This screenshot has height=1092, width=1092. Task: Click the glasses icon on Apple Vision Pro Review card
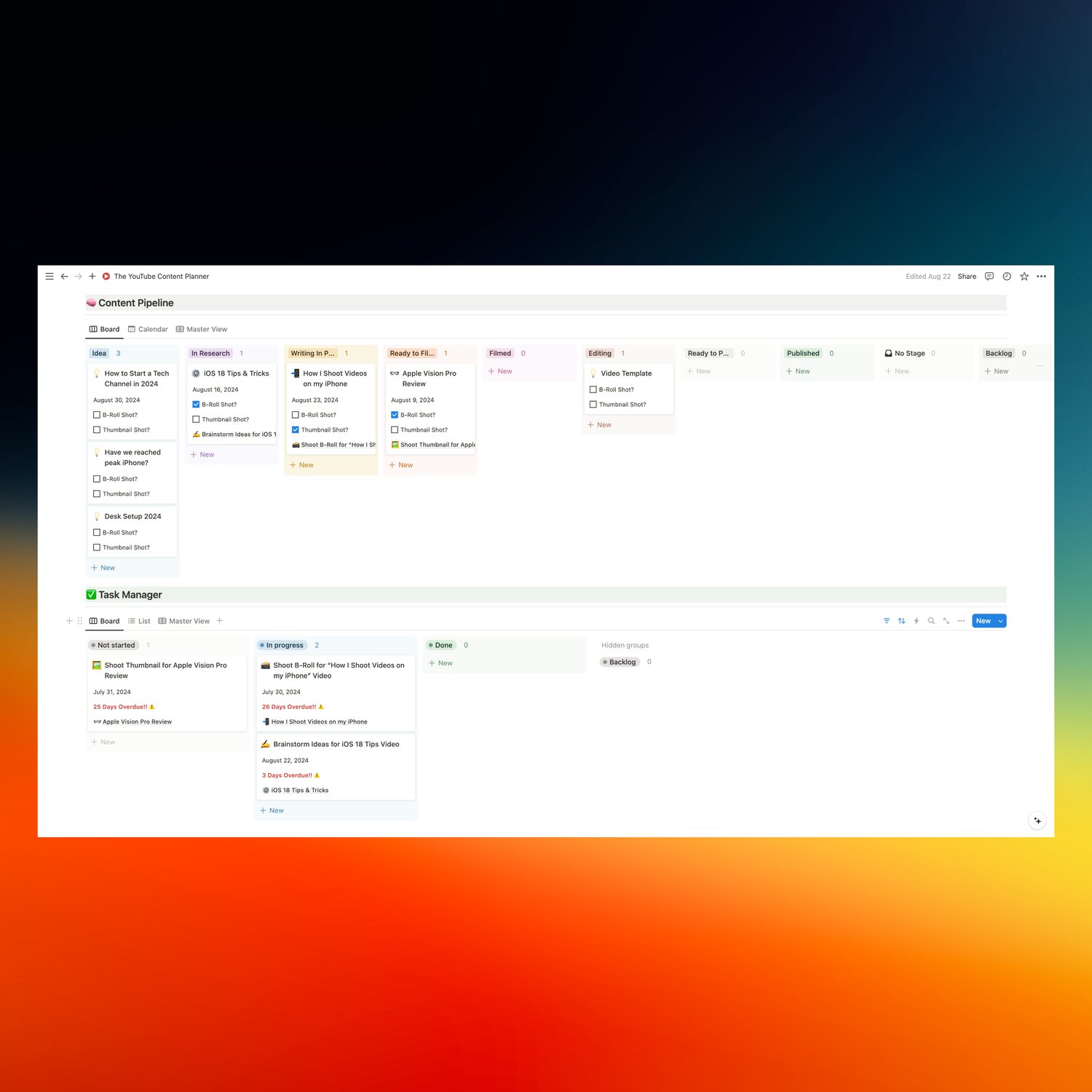(x=395, y=373)
